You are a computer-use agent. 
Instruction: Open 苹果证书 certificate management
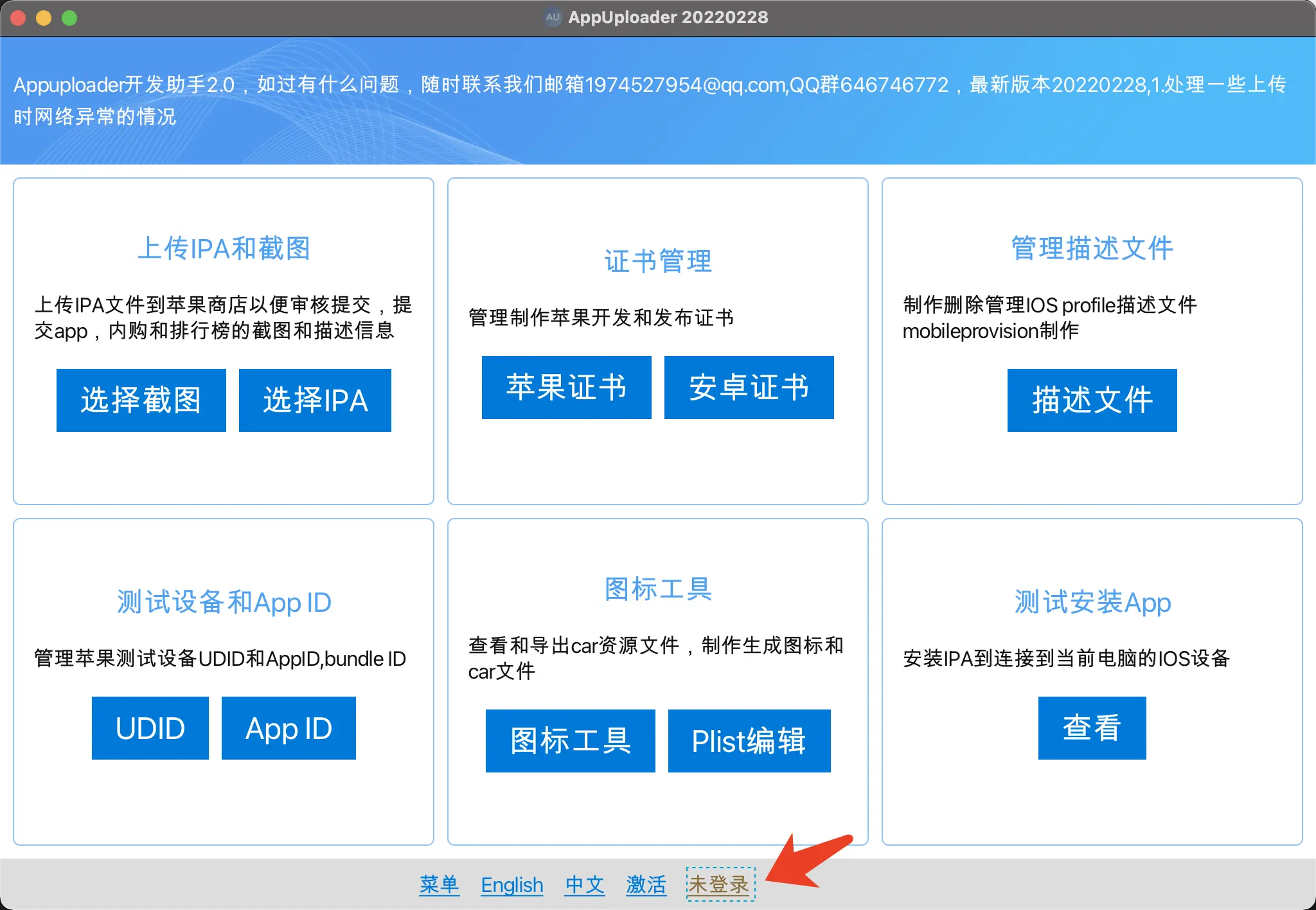tap(566, 387)
